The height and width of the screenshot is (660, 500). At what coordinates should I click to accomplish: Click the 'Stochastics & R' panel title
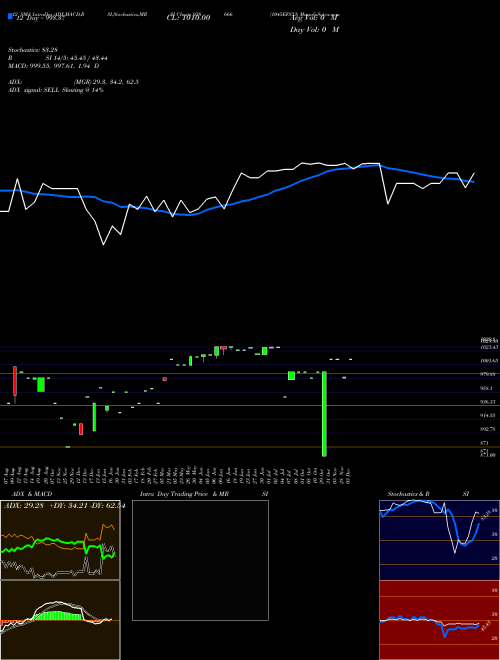[408, 494]
